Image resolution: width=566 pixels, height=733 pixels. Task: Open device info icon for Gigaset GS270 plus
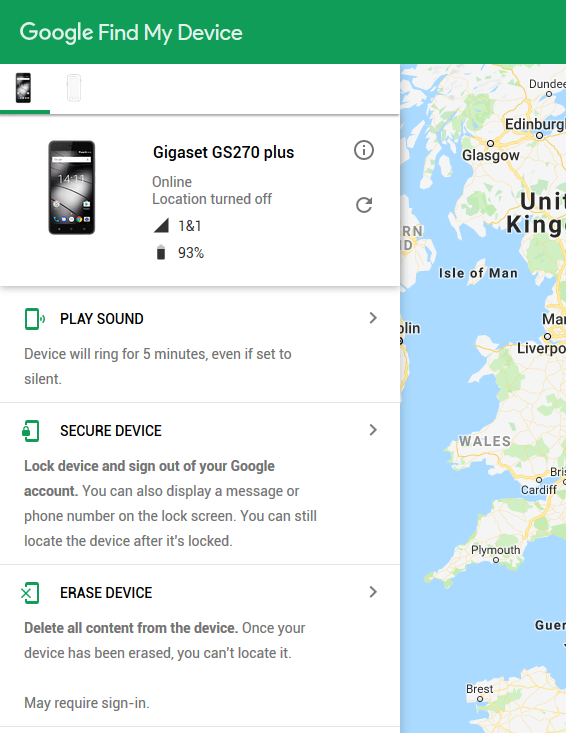364,151
